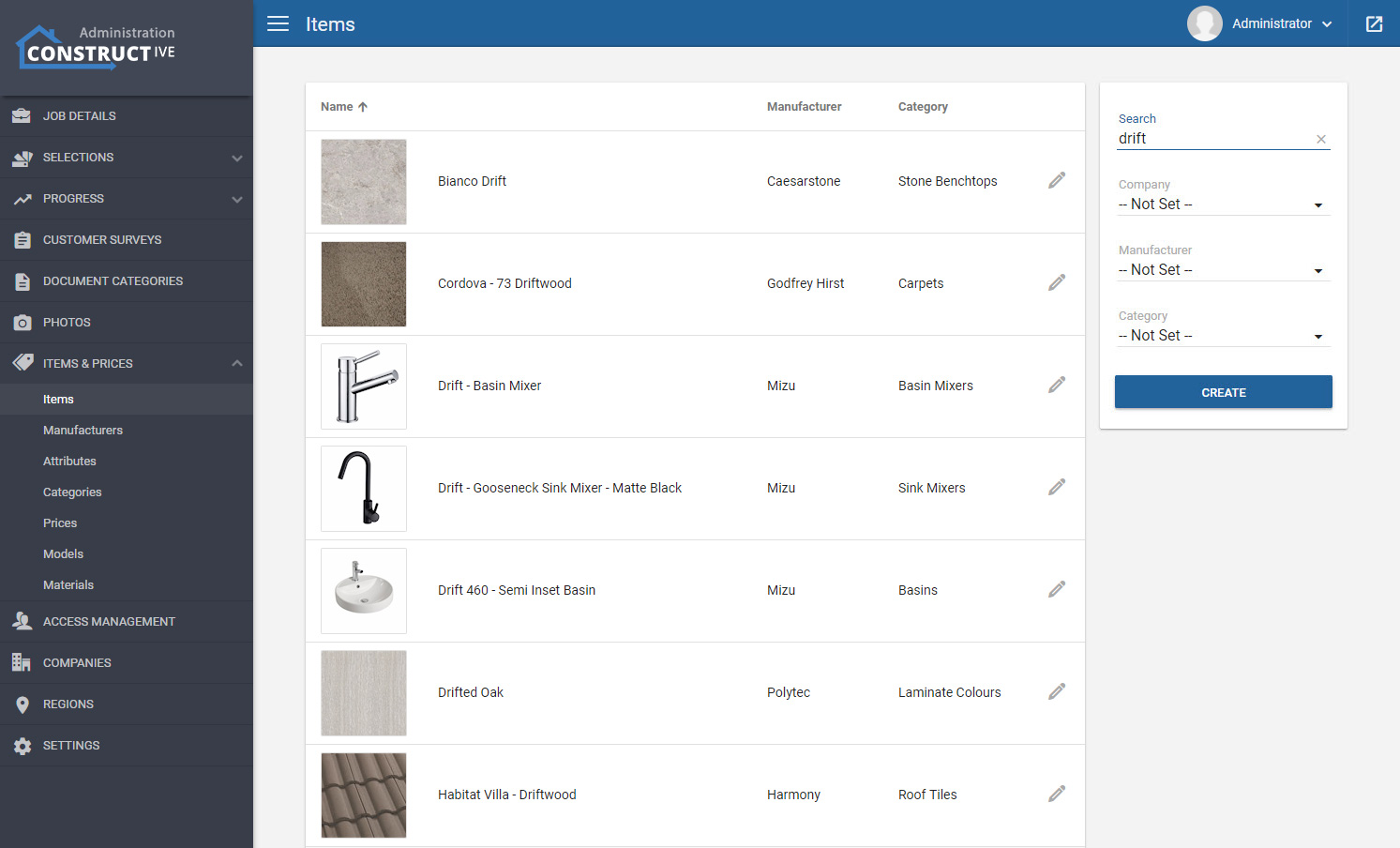This screenshot has height=848, width=1400.
Task: Open the Customer Surveys page
Action: coord(102,240)
